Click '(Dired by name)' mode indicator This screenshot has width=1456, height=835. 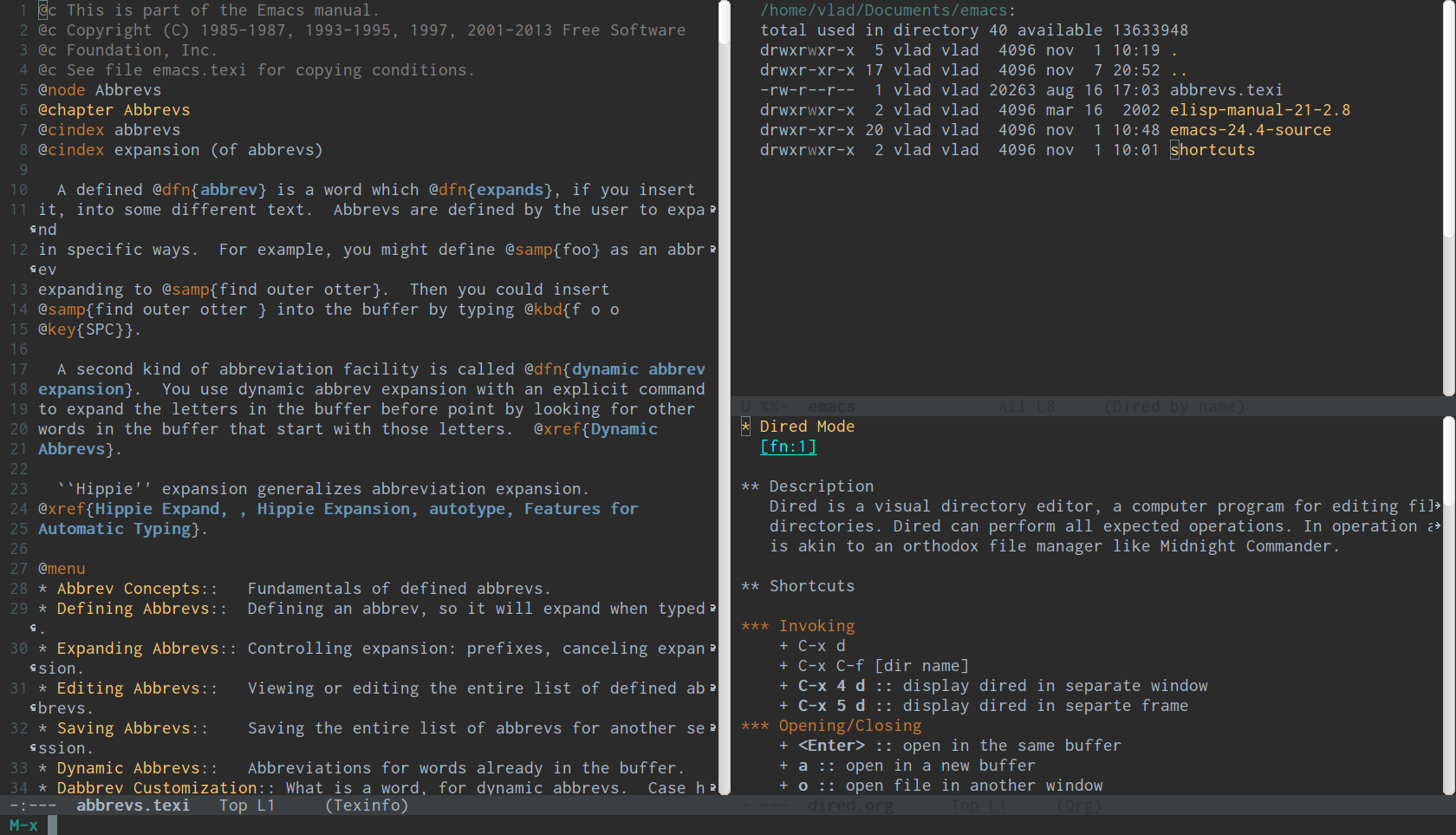pyautogui.click(x=1174, y=407)
